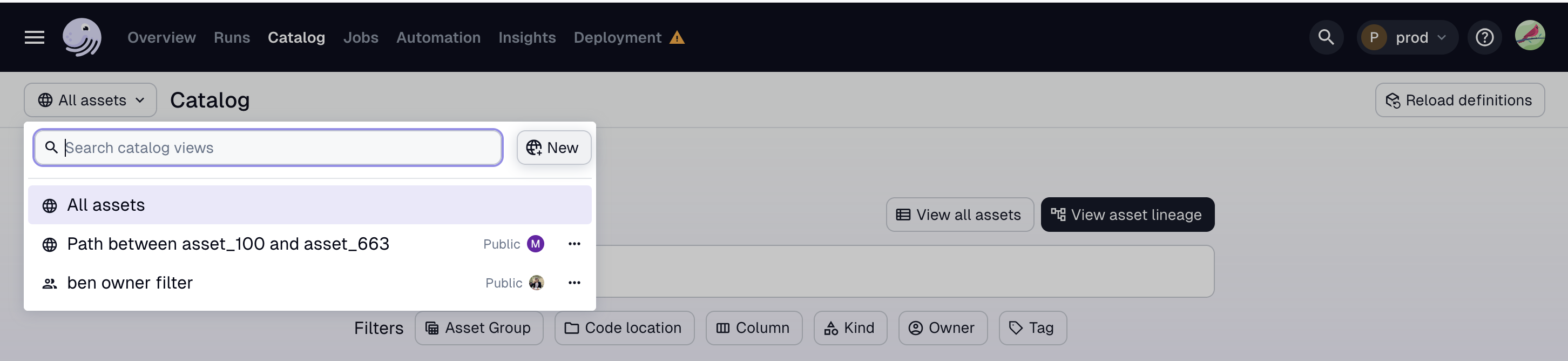Screen dimensions: 1568x361
Task: Open the hamburger navigation menu
Action: tap(34, 37)
